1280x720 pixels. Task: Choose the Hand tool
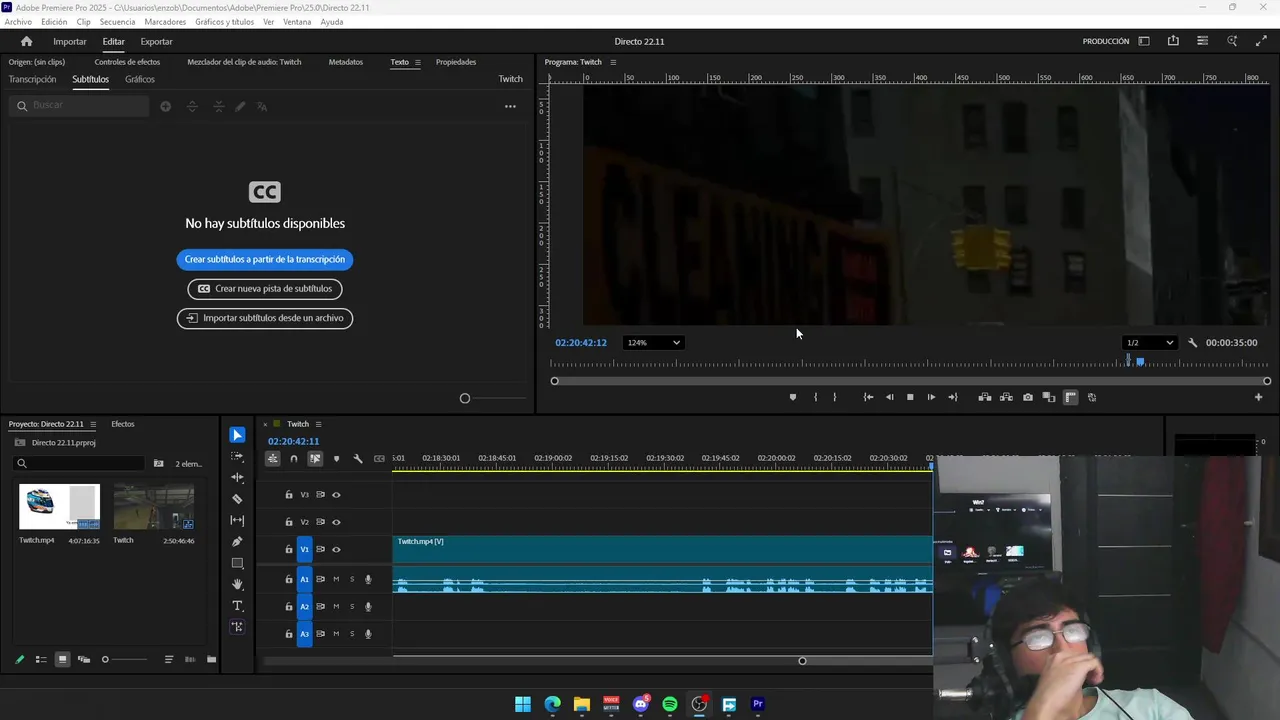(237, 584)
